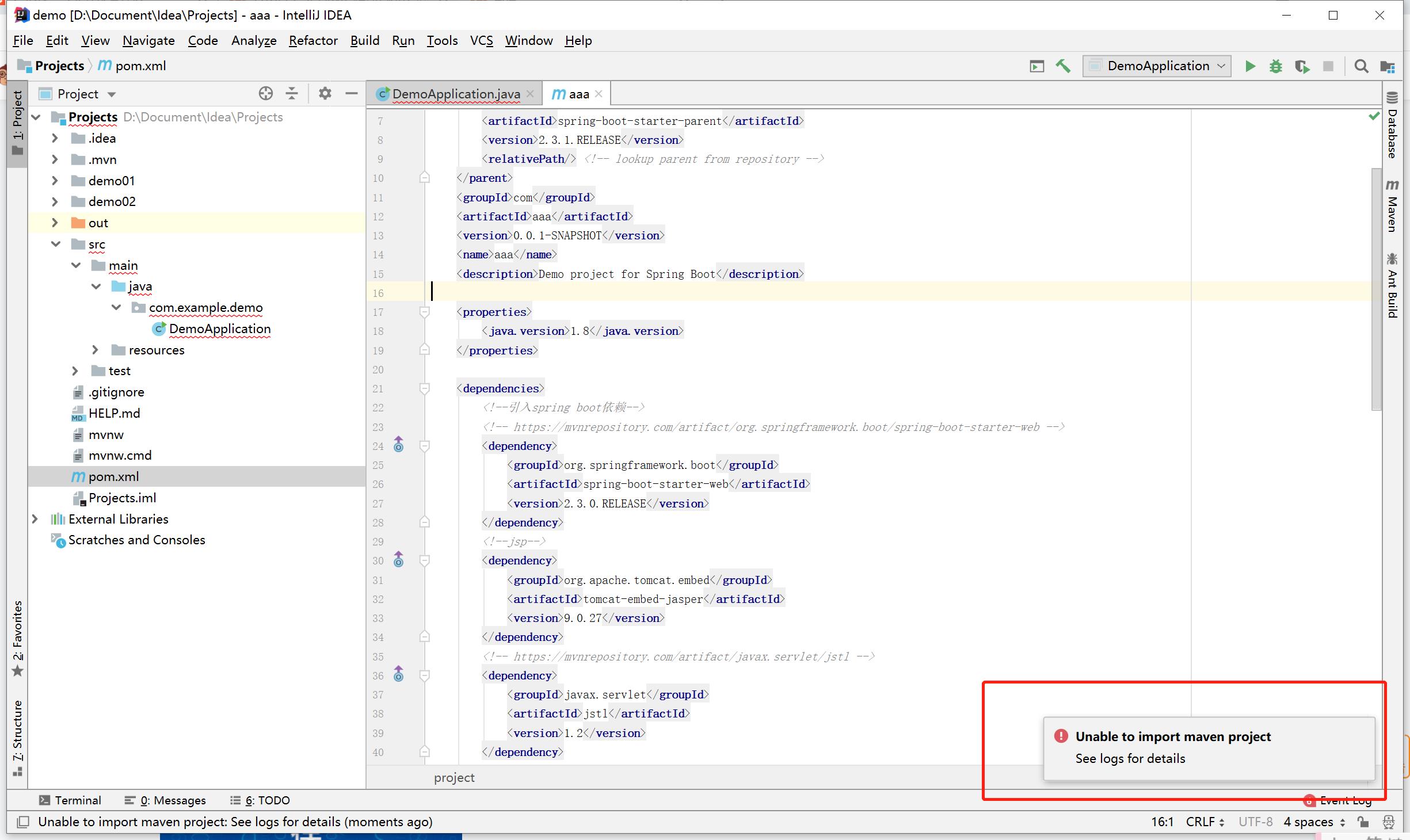This screenshot has width=1410, height=840.
Task: Click the grey Stop button icon
Action: click(x=1328, y=66)
